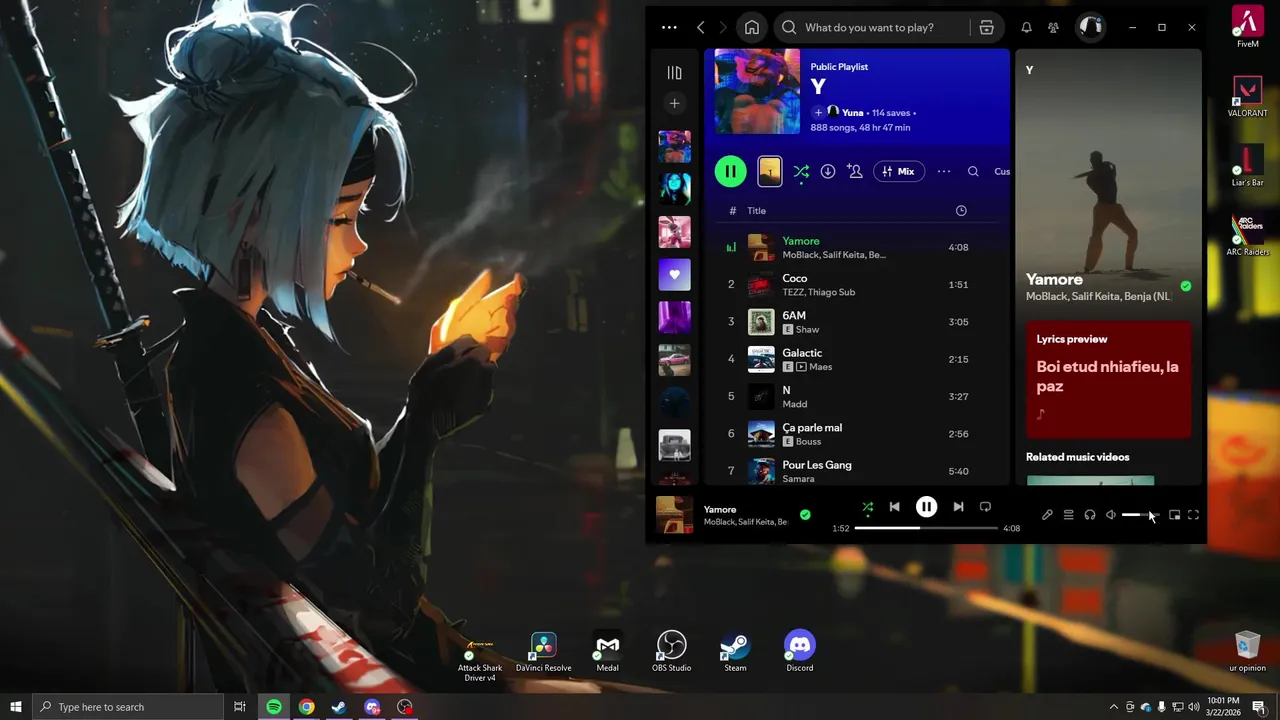Show hidden system tray icons chevron

(x=1115, y=707)
